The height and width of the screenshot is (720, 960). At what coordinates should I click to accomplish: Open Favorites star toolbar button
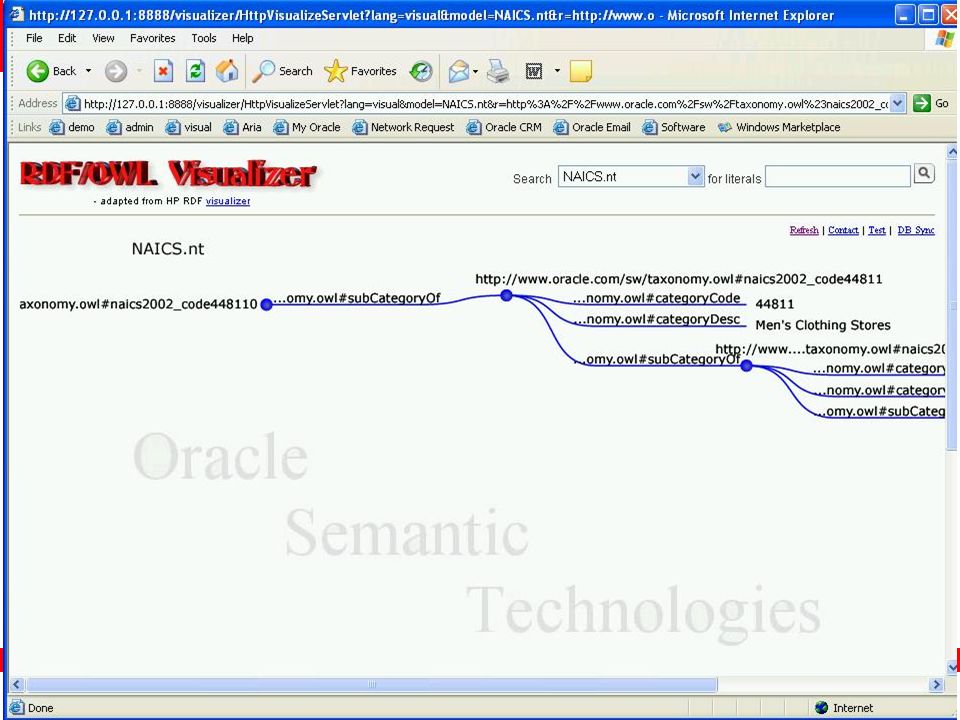360,71
